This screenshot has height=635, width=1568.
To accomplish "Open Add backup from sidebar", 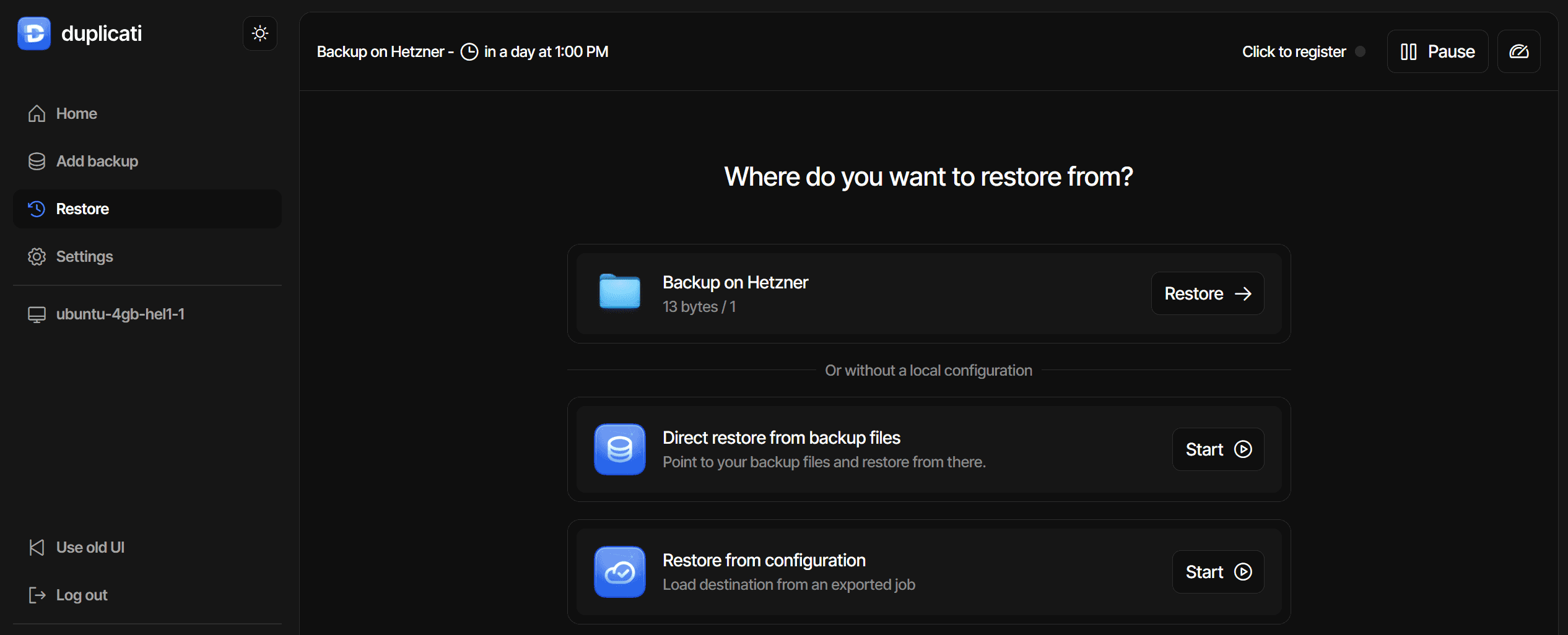I will [147, 162].
